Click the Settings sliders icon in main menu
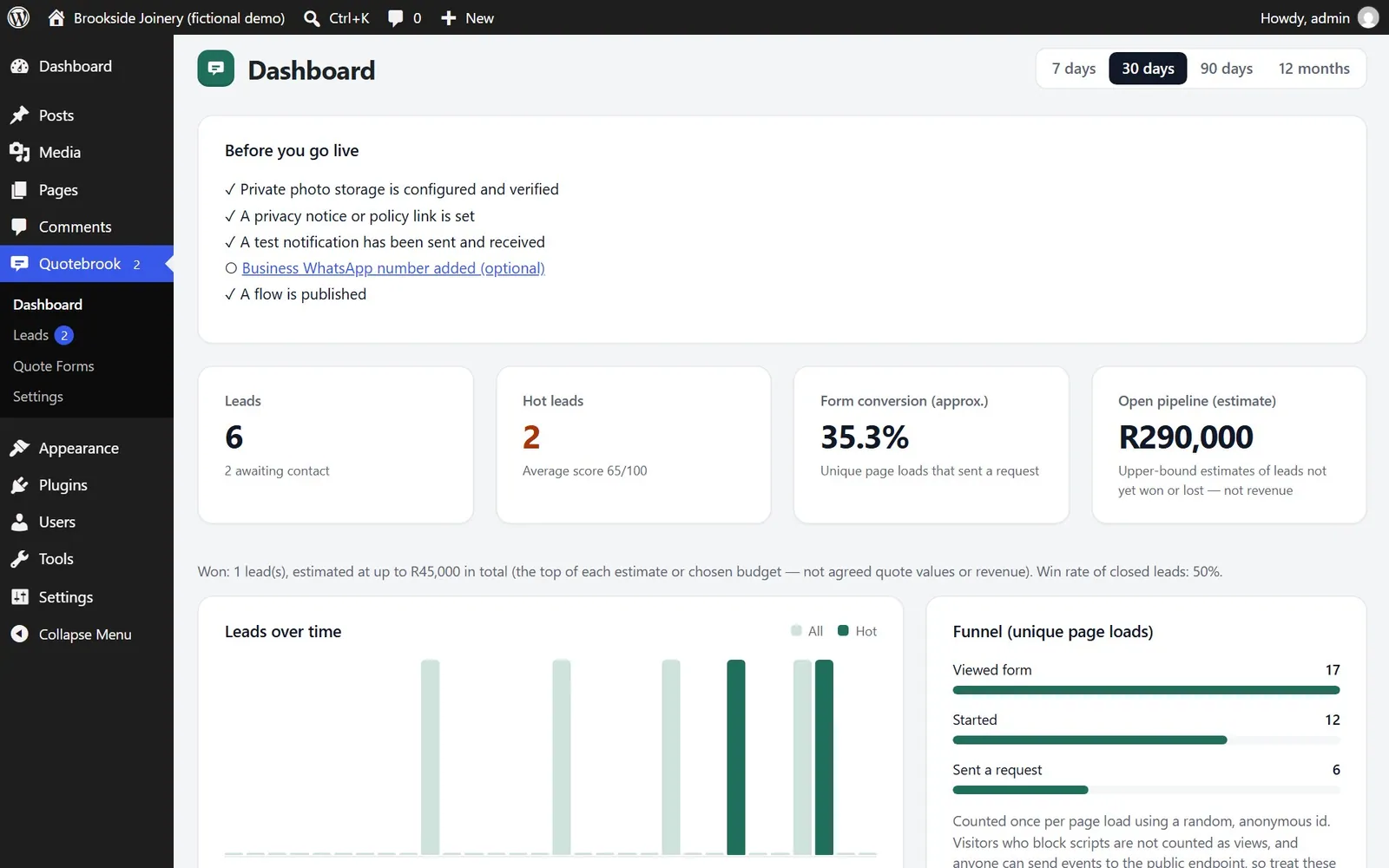 pyautogui.click(x=20, y=597)
